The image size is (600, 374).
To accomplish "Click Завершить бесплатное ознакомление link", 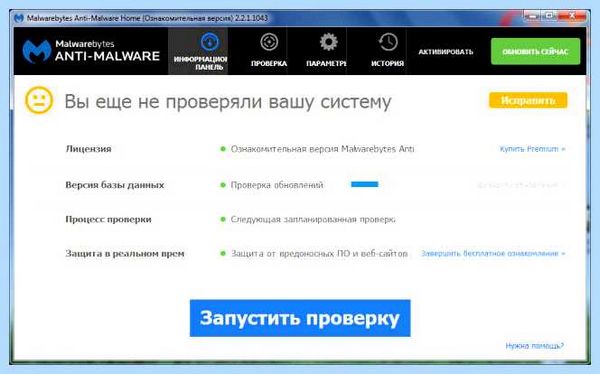I will point(493,253).
